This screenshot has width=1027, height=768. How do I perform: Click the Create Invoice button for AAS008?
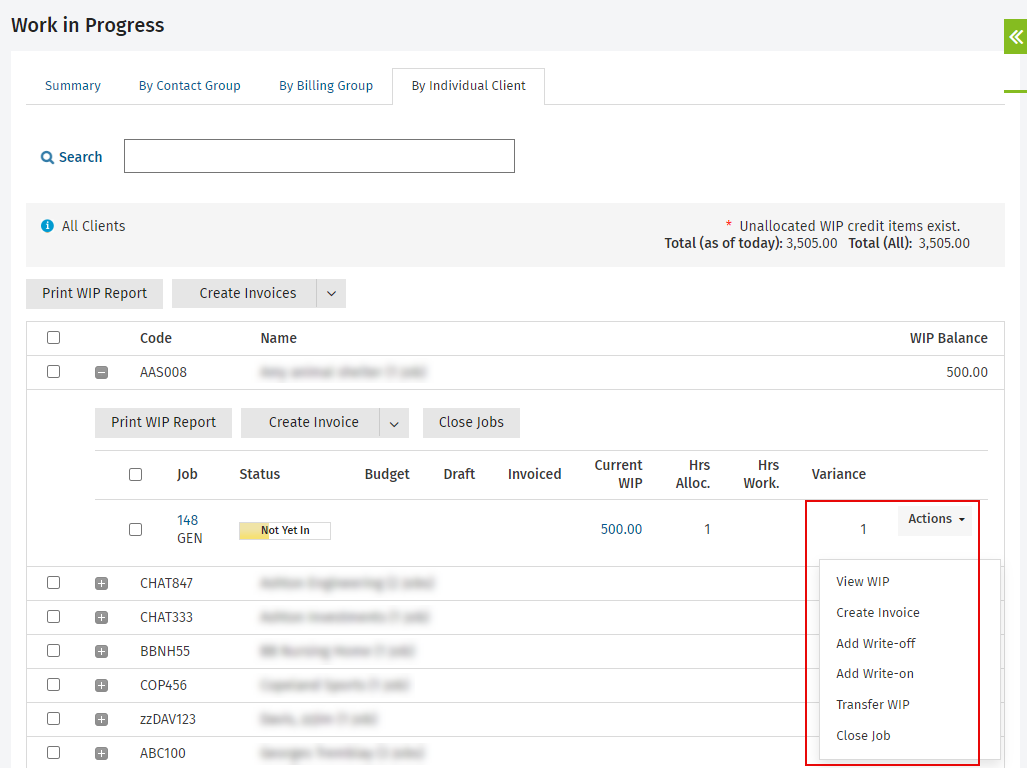point(310,423)
